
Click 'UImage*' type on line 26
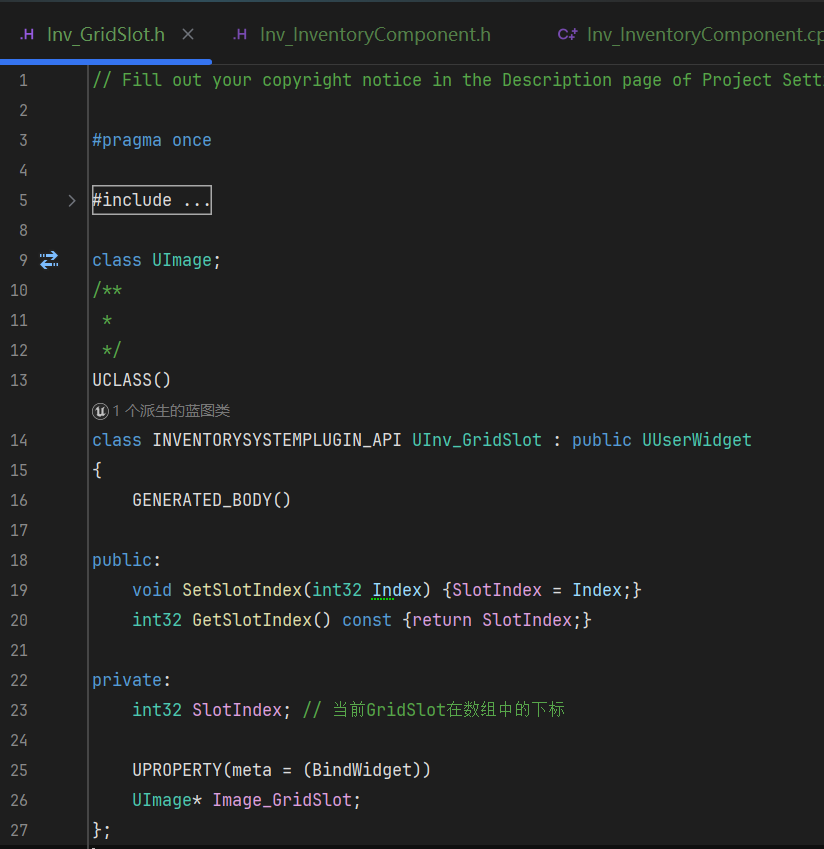167,800
